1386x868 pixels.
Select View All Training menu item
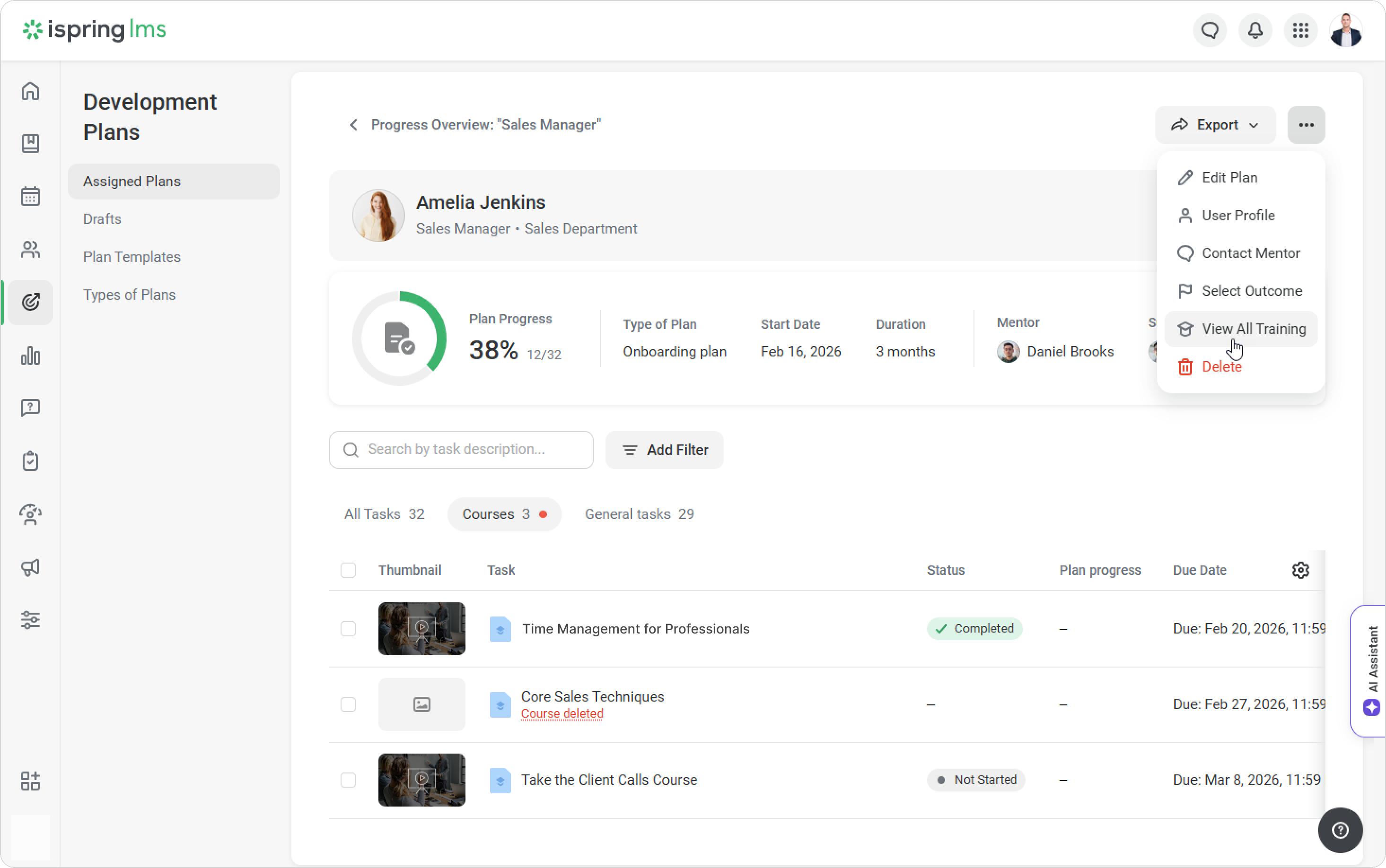click(x=1241, y=329)
